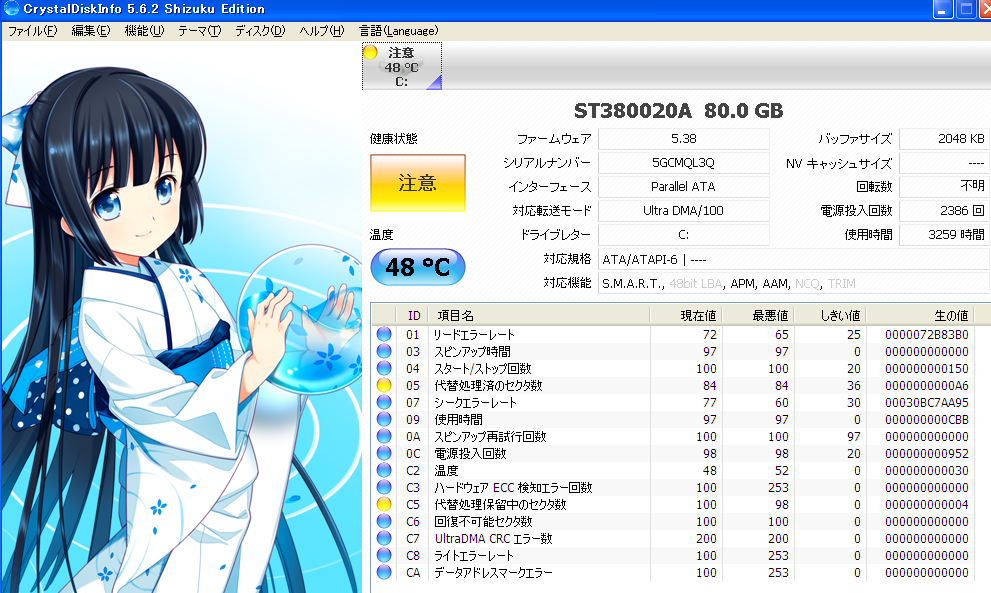Open the 機能(U) menu
This screenshot has width=991, height=593.
point(144,30)
